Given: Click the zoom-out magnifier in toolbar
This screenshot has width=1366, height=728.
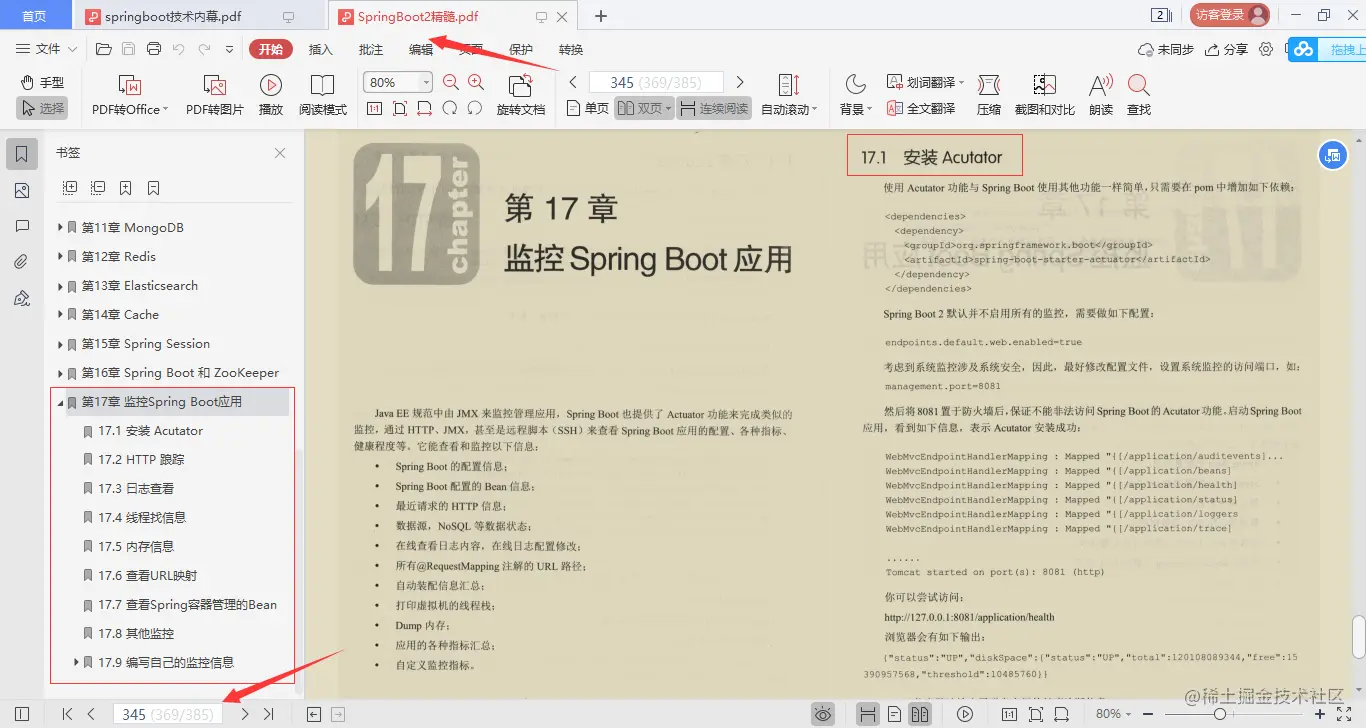Looking at the screenshot, I should coord(450,83).
